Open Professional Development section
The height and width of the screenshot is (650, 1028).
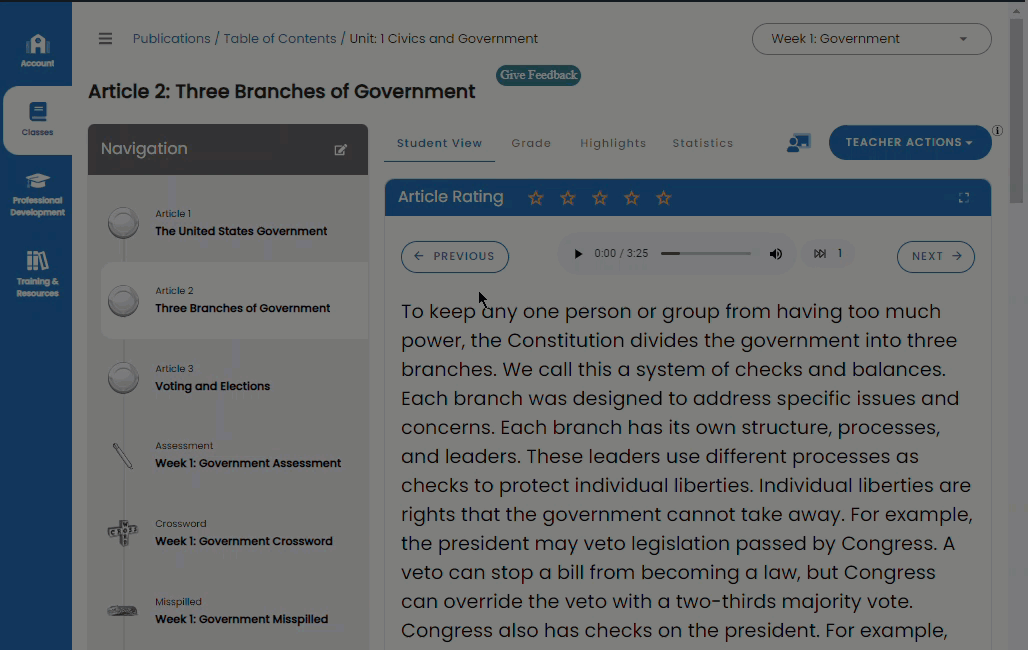tap(37, 194)
